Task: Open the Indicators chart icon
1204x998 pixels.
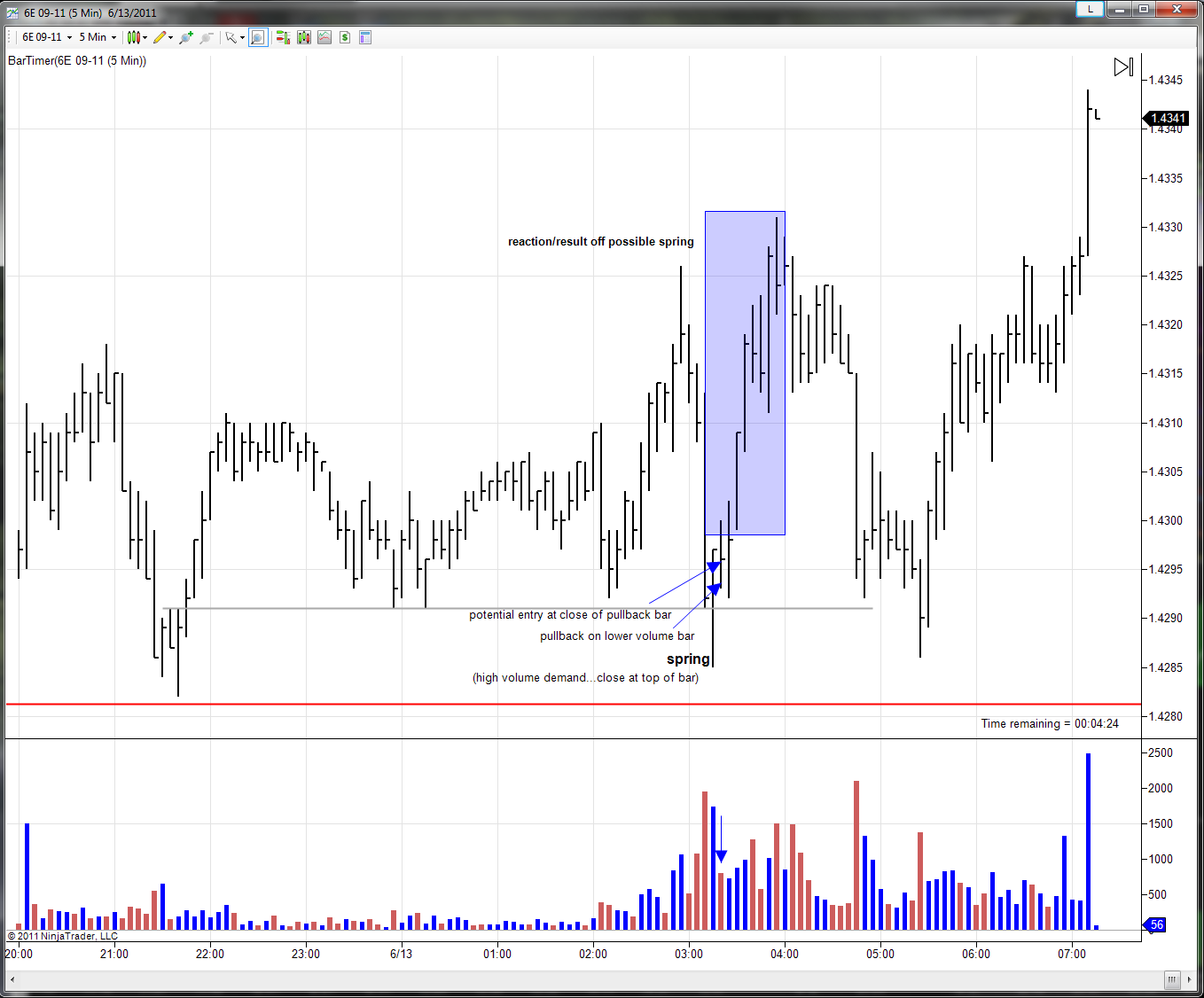Action: [x=324, y=37]
